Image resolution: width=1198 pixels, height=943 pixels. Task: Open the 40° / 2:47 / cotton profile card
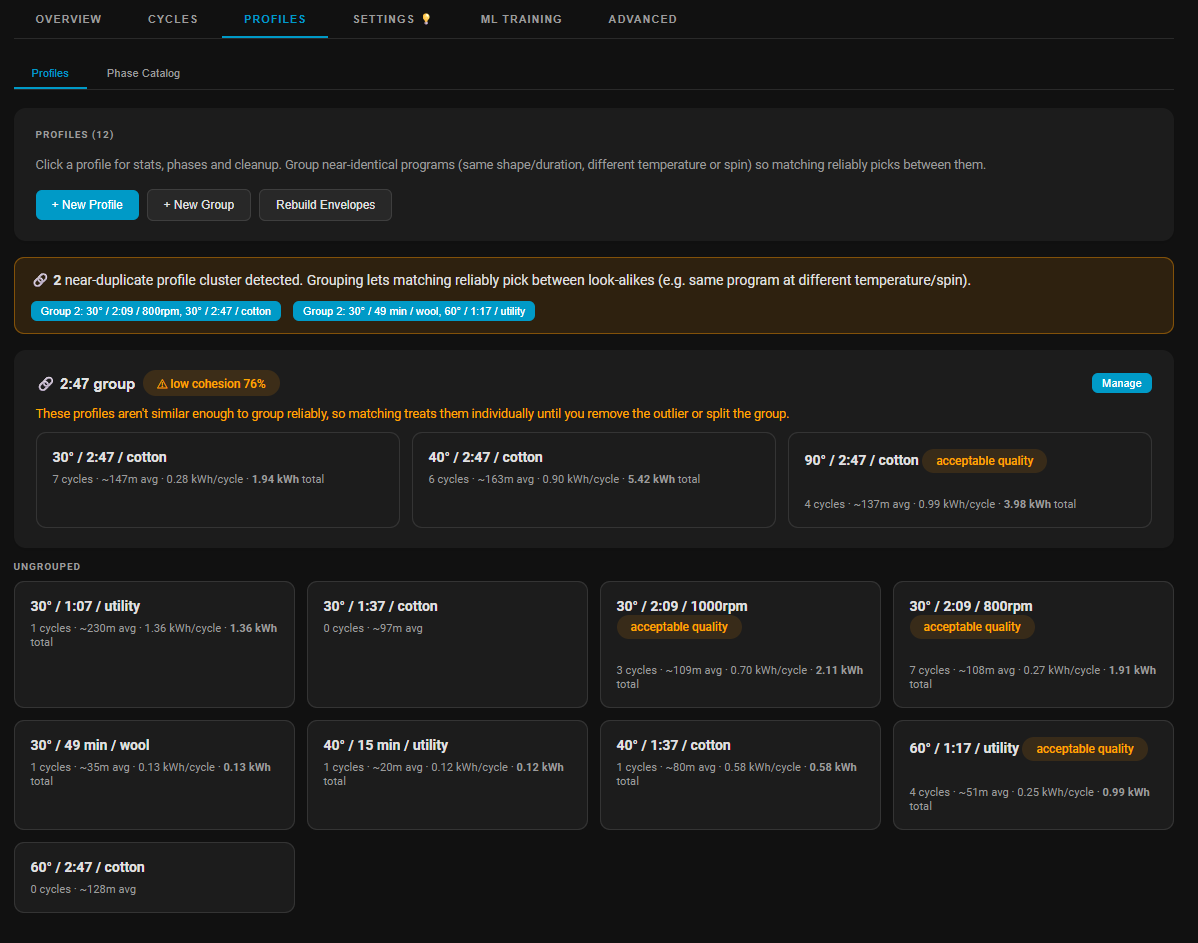[594, 480]
